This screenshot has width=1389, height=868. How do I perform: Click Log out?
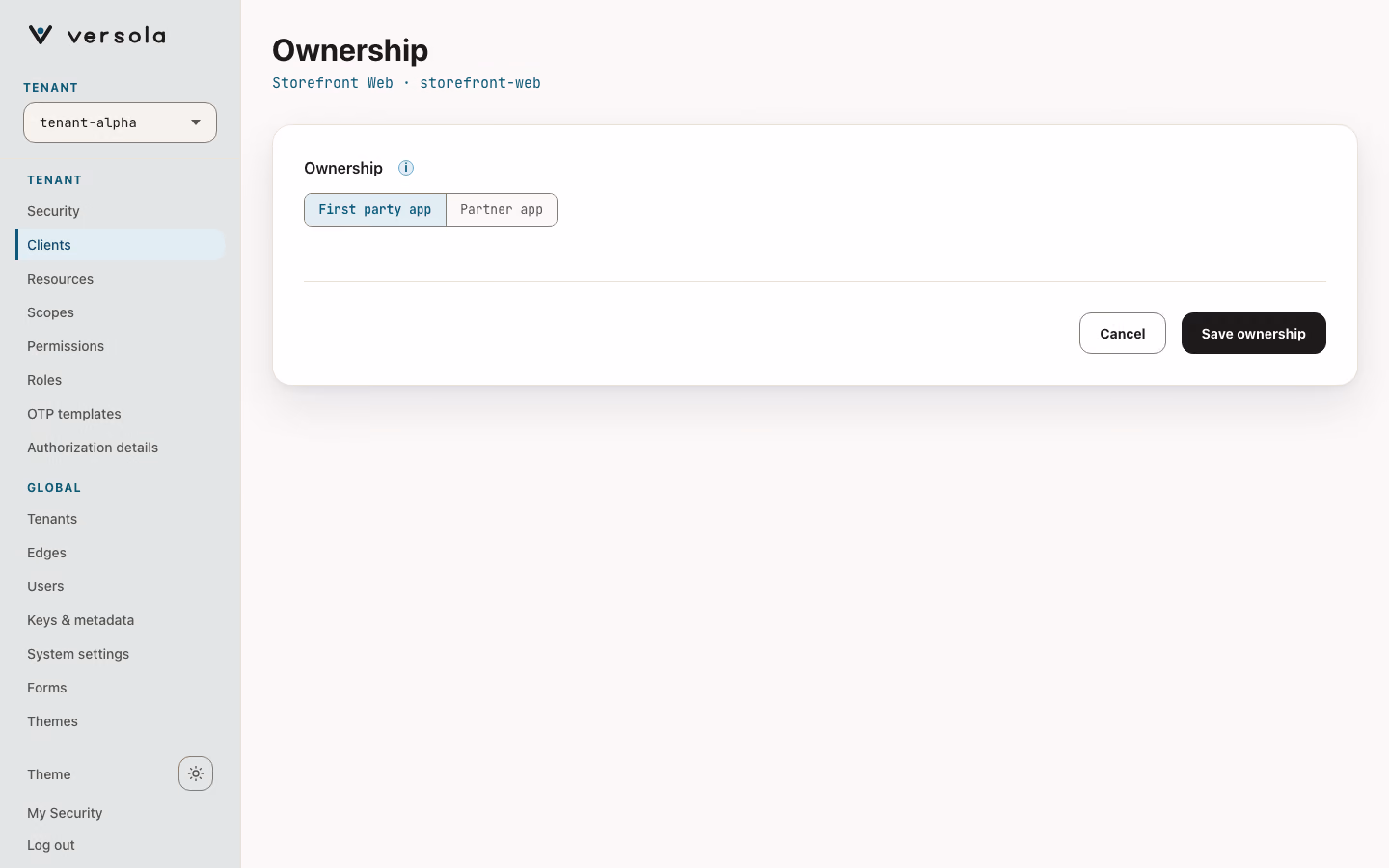51,845
